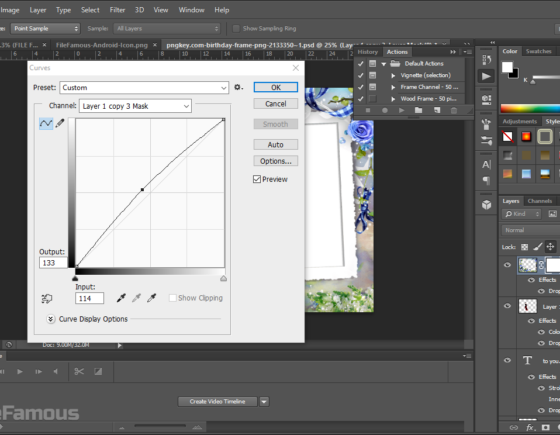560x435 pixels.
Task: Click OK in Curves dialog
Action: (x=276, y=88)
